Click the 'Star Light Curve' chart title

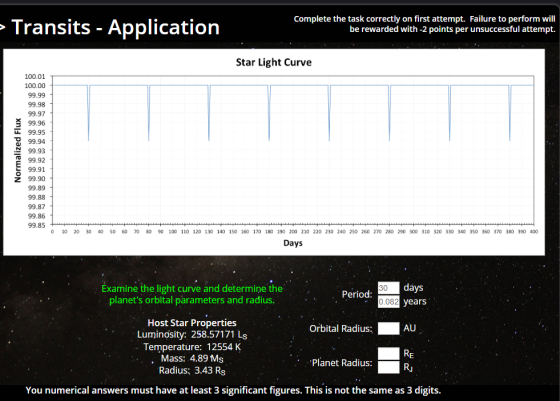pos(274,62)
